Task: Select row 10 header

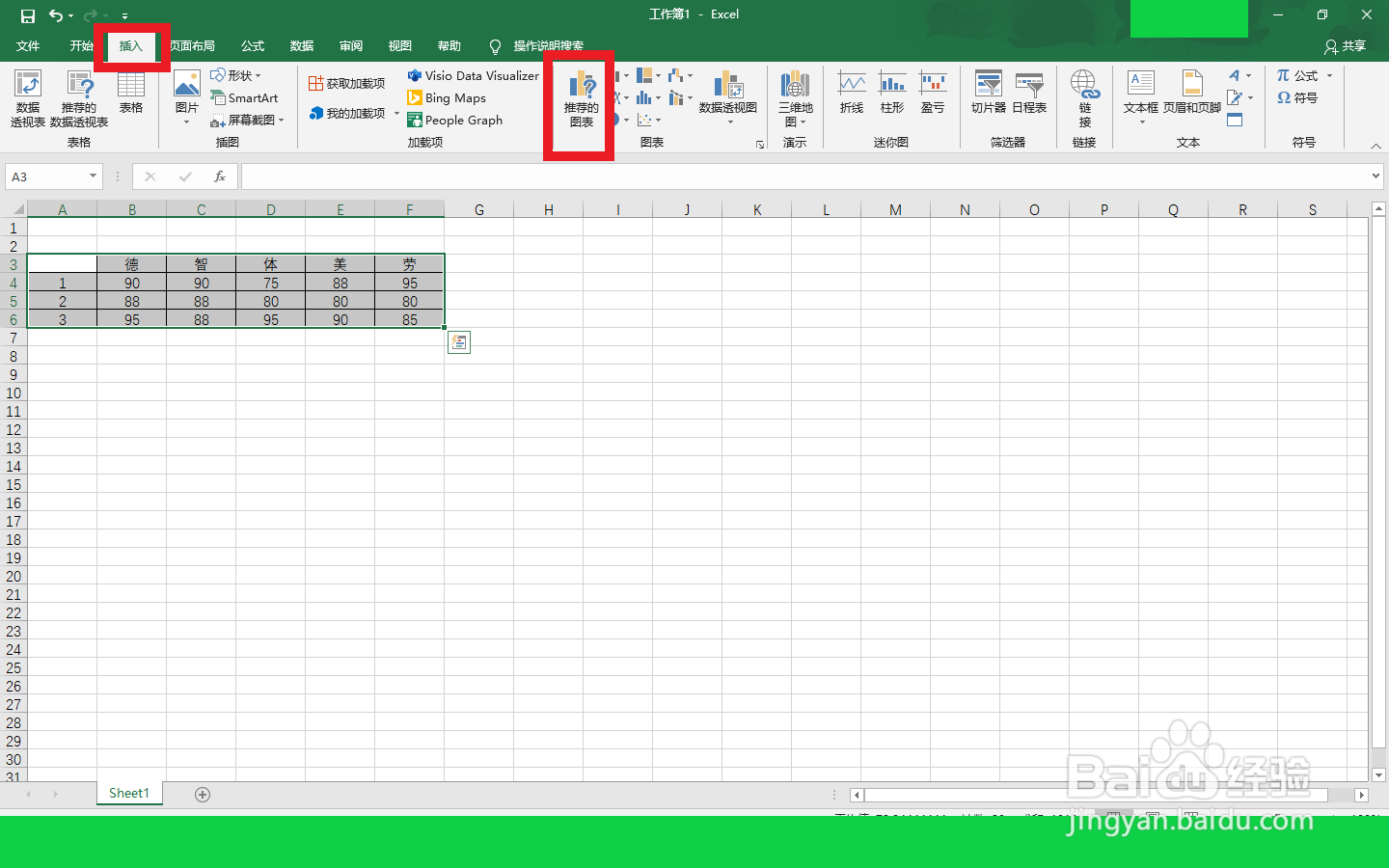Action: 14,393
